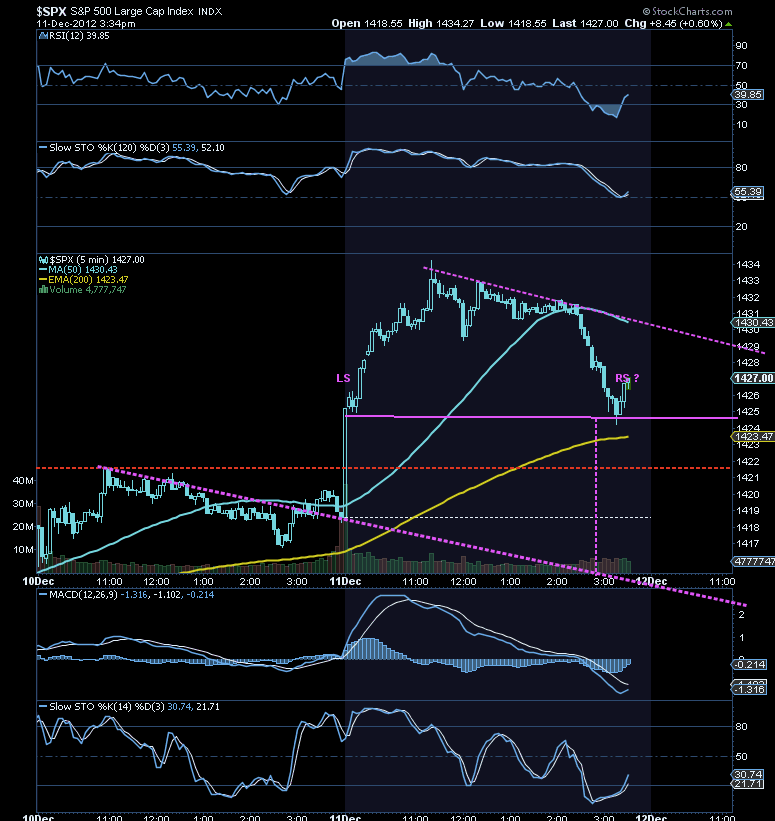This screenshot has height=821, width=775.
Task: Click the MA(50) legend line marker
Action: pos(43,270)
